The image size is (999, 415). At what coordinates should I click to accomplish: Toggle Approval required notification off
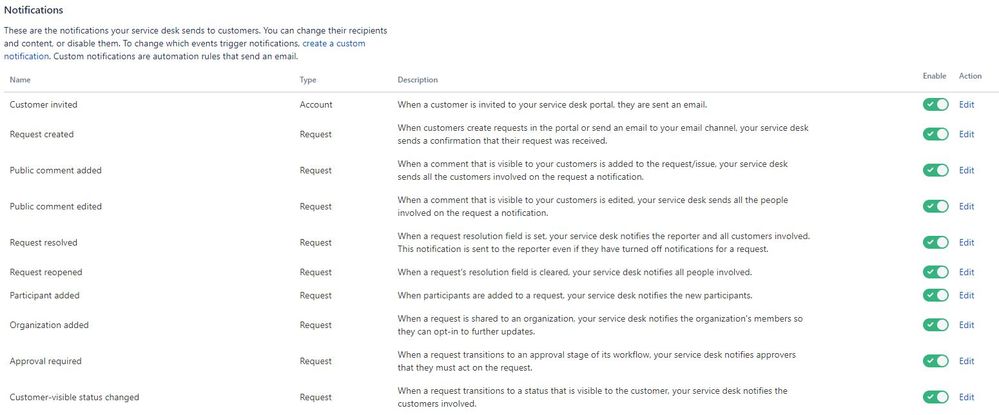[x=935, y=361]
